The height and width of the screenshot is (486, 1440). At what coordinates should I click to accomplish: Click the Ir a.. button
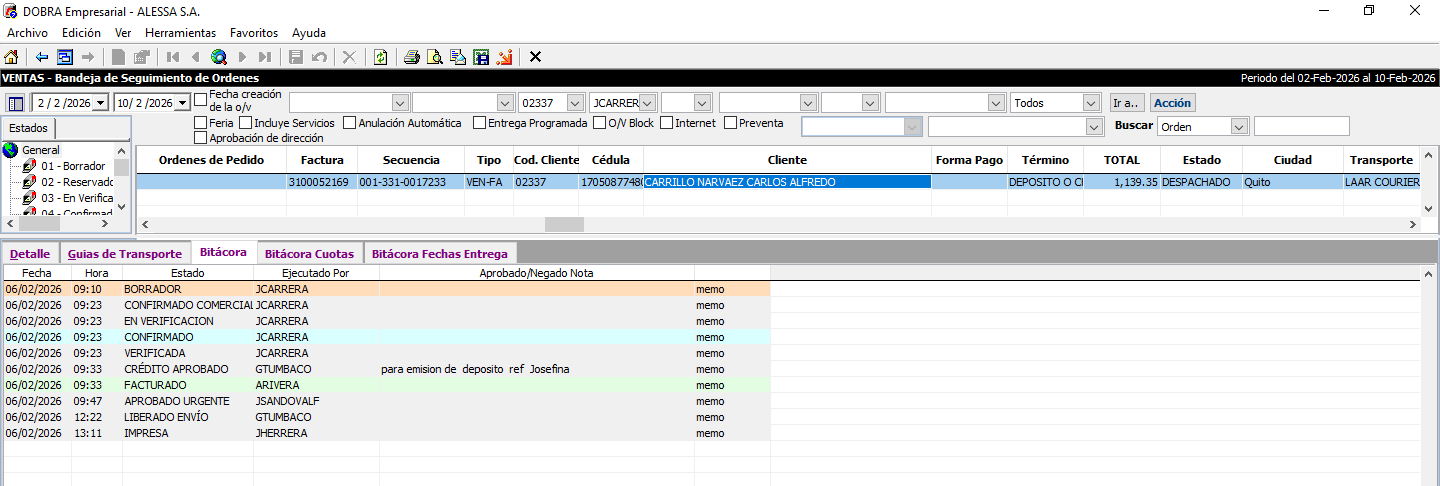tap(1126, 103)
